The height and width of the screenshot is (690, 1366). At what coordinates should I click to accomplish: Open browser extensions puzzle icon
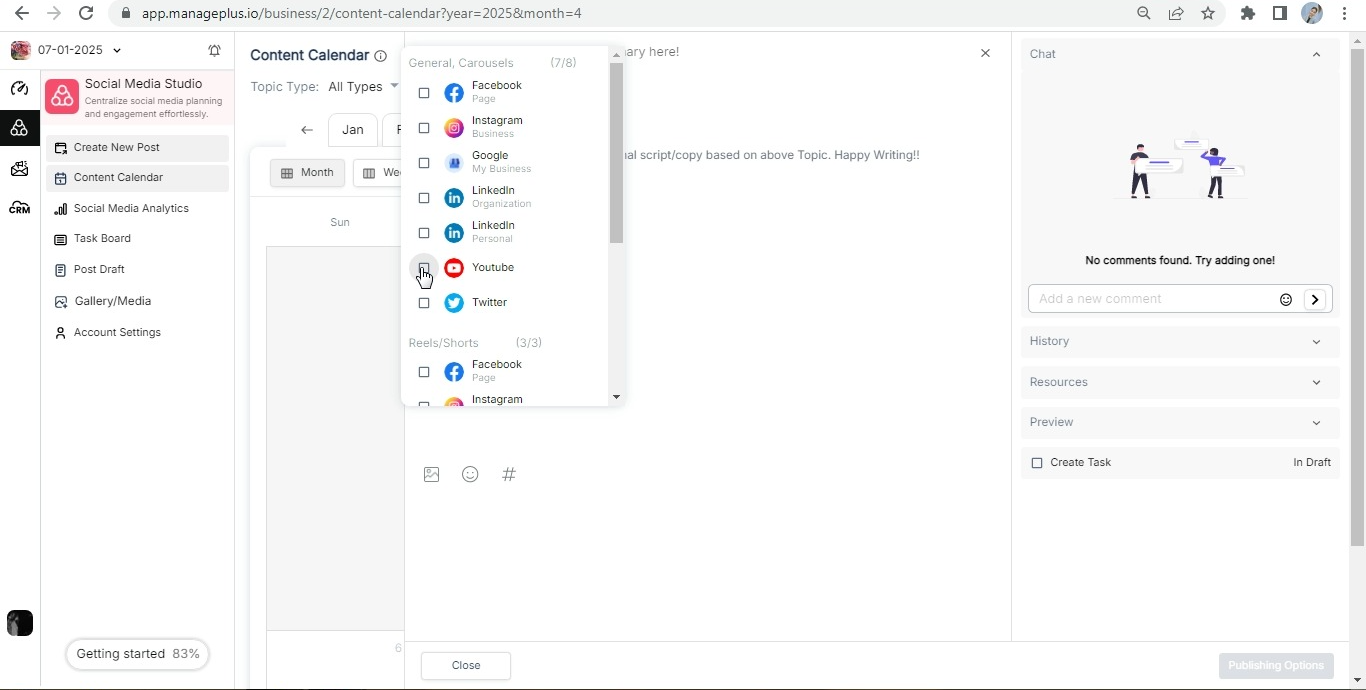point(1248,13)
